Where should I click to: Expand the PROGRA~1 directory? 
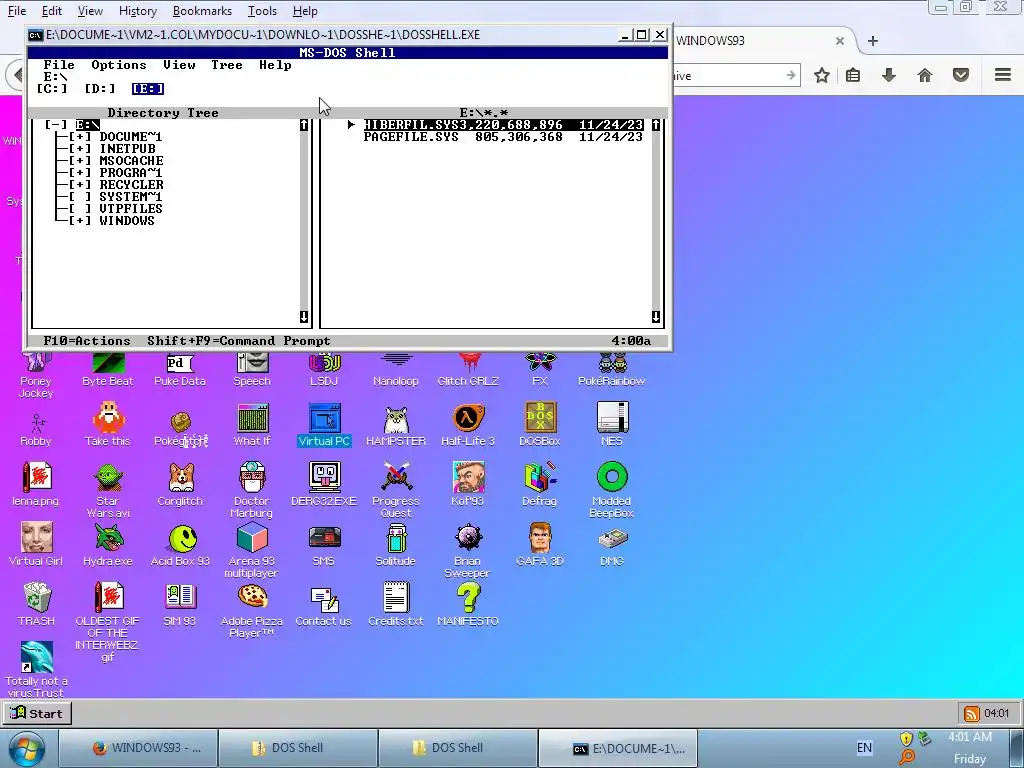tap(80, 173)
